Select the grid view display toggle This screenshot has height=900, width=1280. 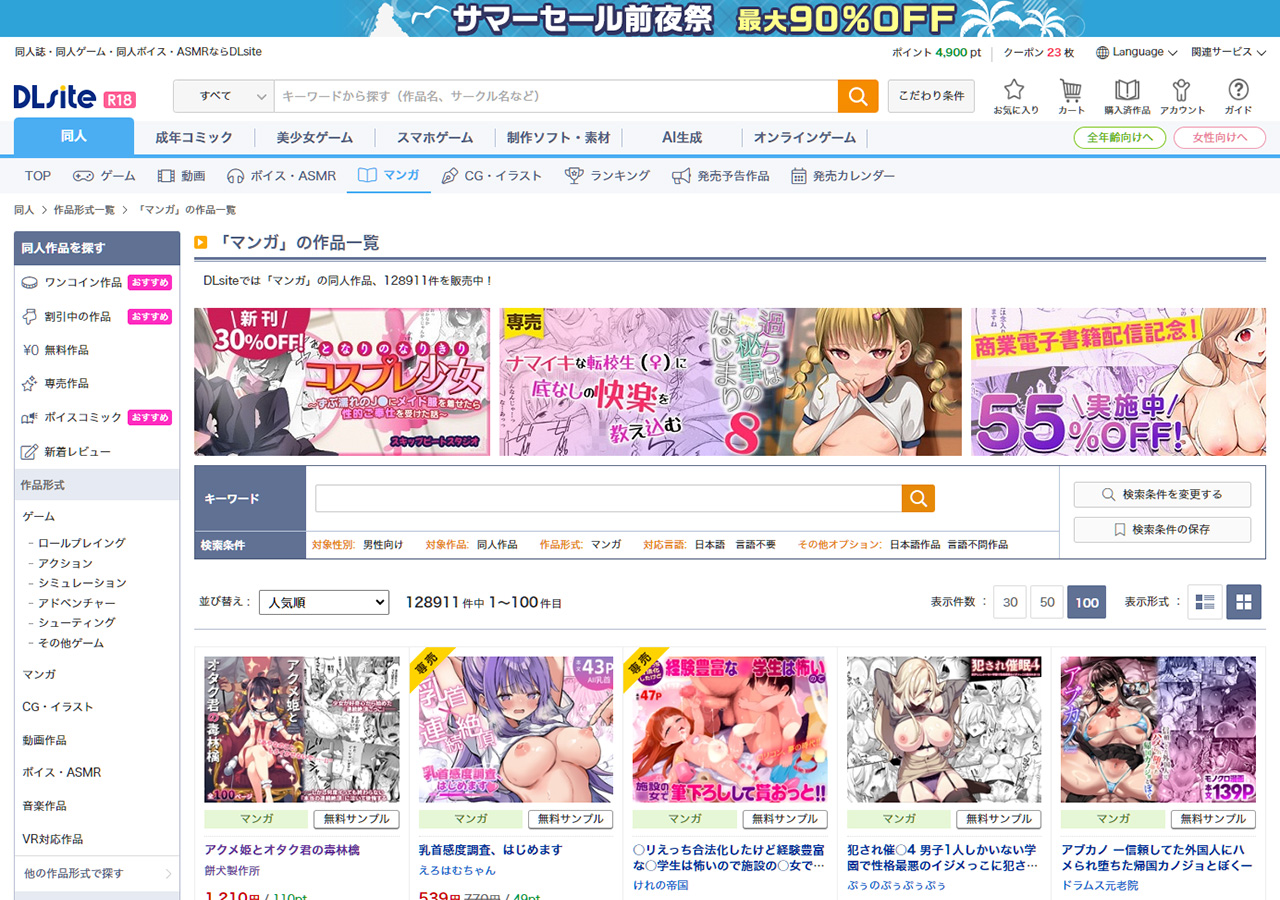[x=1244, y=602]
